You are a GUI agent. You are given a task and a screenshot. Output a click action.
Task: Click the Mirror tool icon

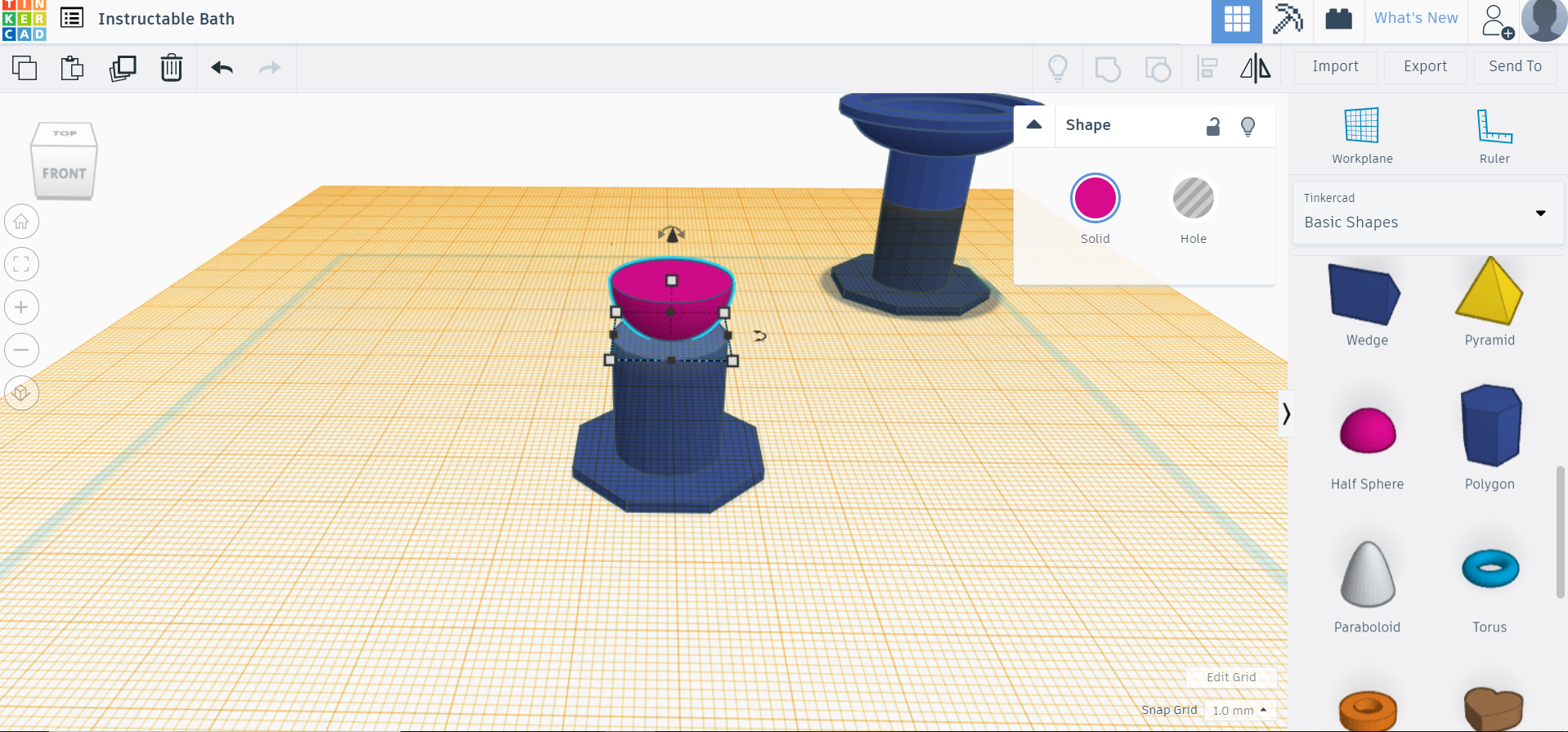[x=1256, y=68]
